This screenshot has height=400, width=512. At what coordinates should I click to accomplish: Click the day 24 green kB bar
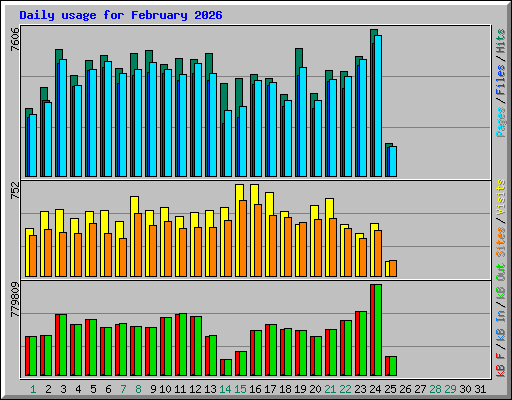click(x=378, y=330)
